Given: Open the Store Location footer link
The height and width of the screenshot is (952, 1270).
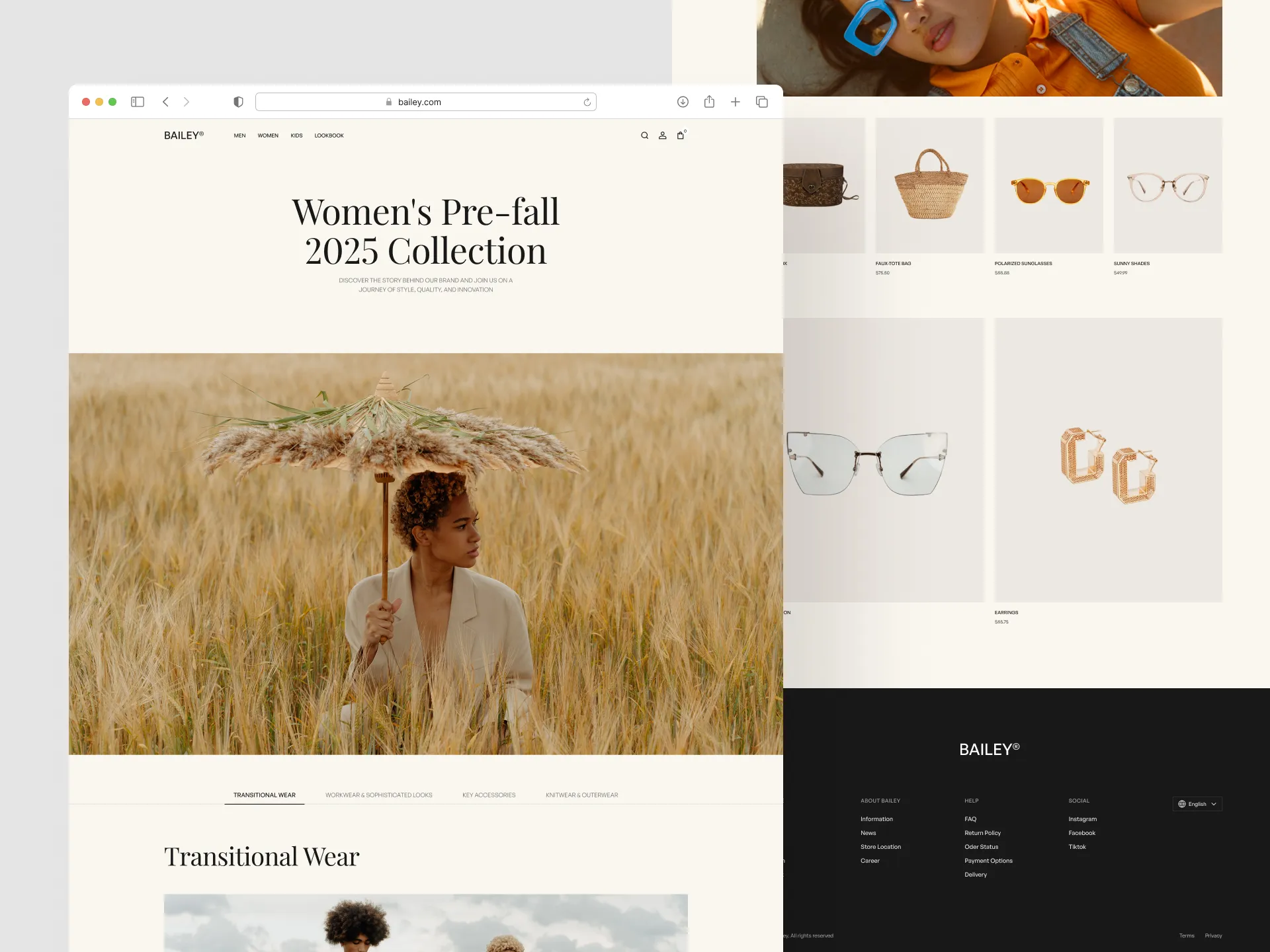Looking at the screenshot, I should coord(880,847).
